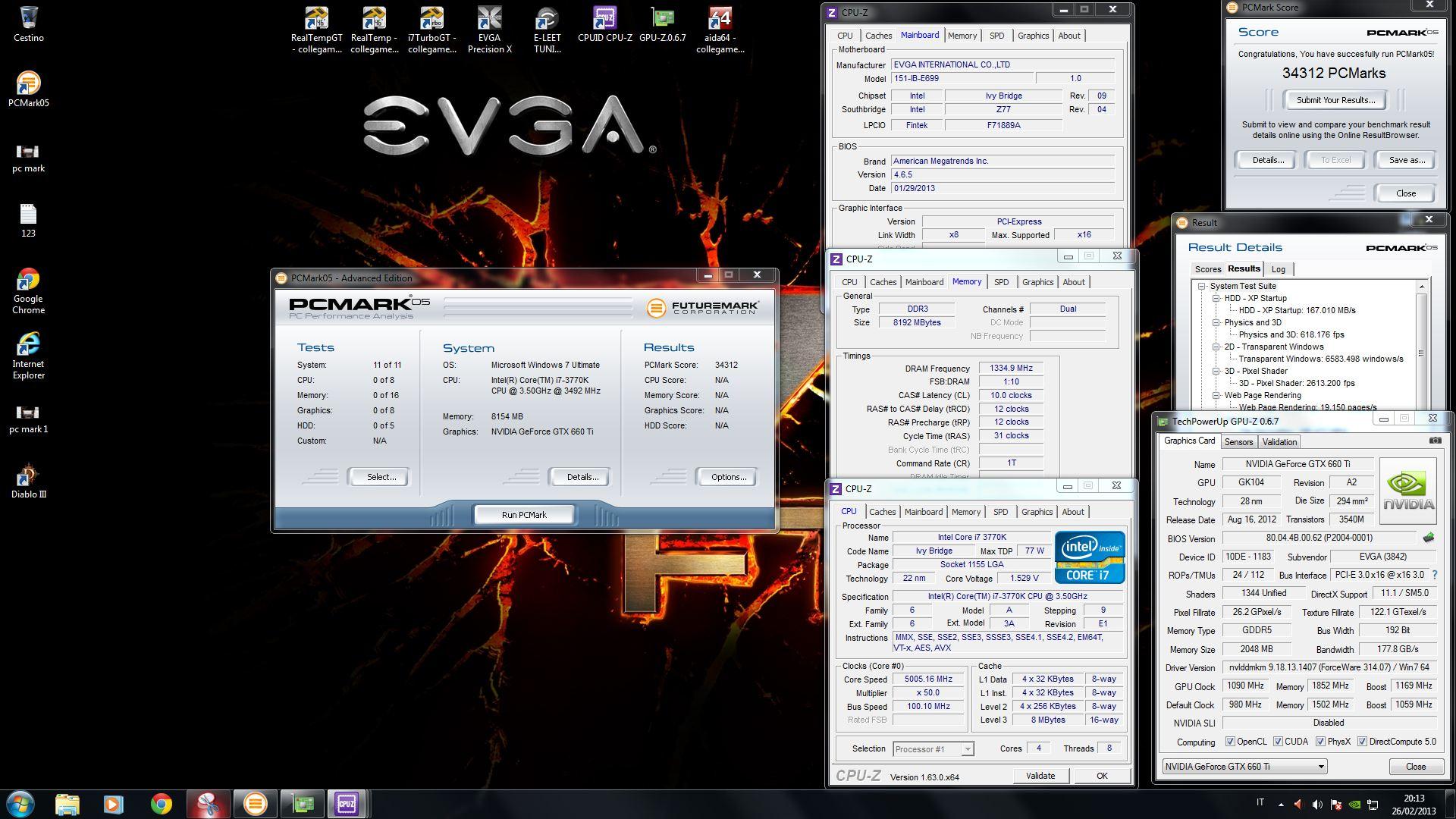Viewport: 1456px width, 819px height.
Task: Click Options... under Results in PCMark05
Action: pos(726,477)
